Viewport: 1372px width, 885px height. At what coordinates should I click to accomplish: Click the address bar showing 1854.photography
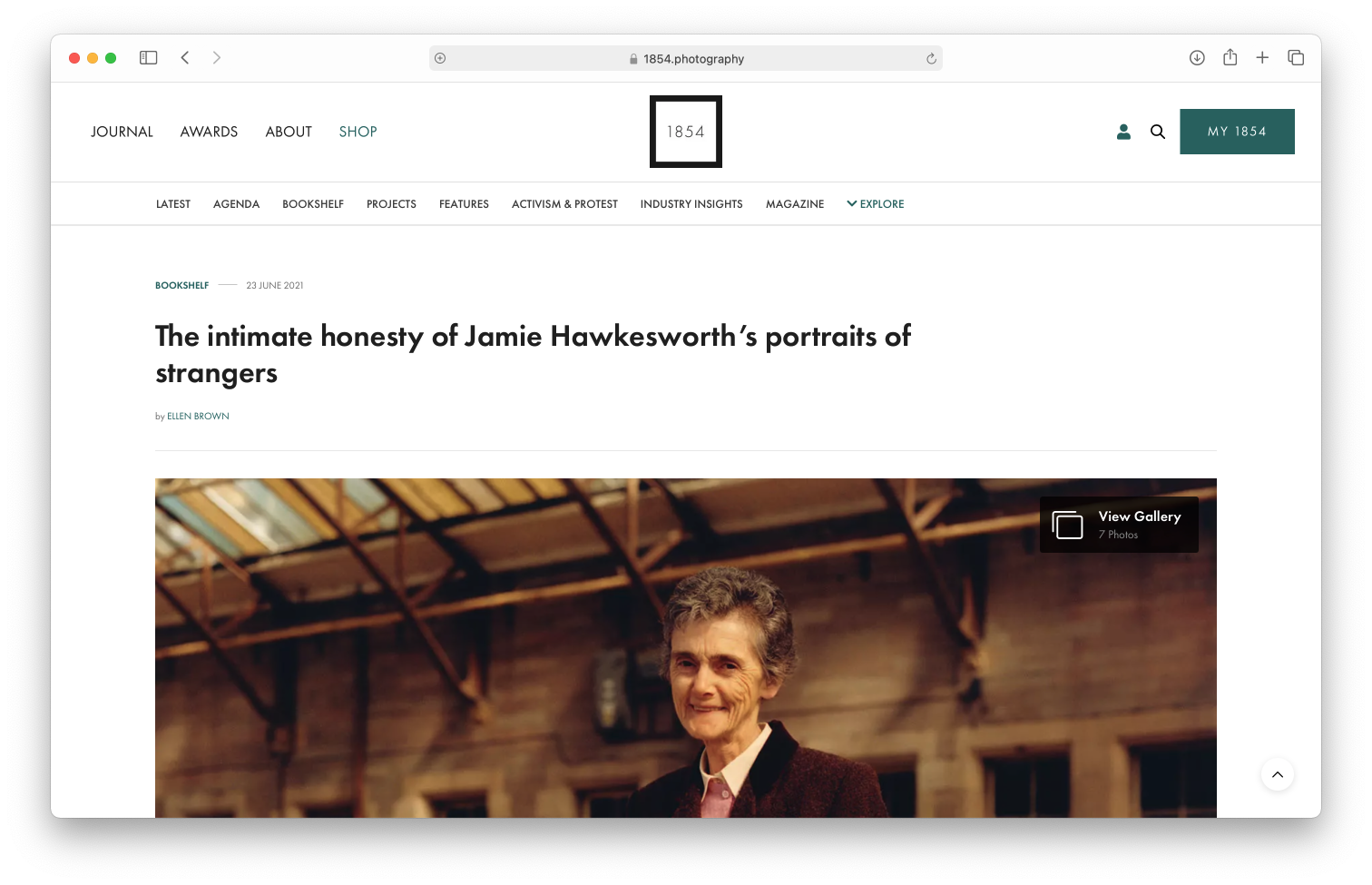[x=686, y=58]
